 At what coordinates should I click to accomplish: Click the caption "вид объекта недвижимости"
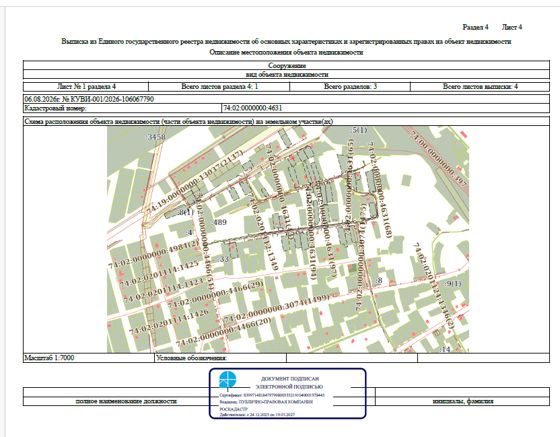tap(287, 75)
